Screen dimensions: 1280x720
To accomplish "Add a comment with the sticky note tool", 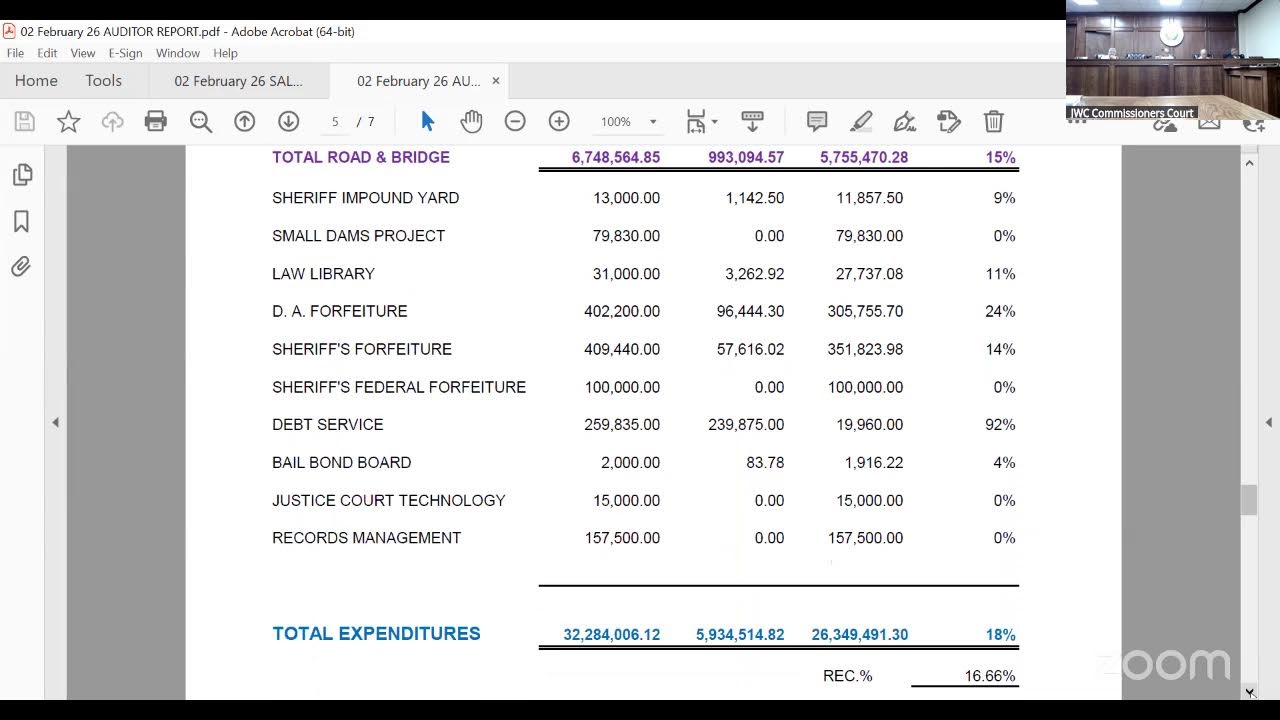I will [x=817, y=122].
